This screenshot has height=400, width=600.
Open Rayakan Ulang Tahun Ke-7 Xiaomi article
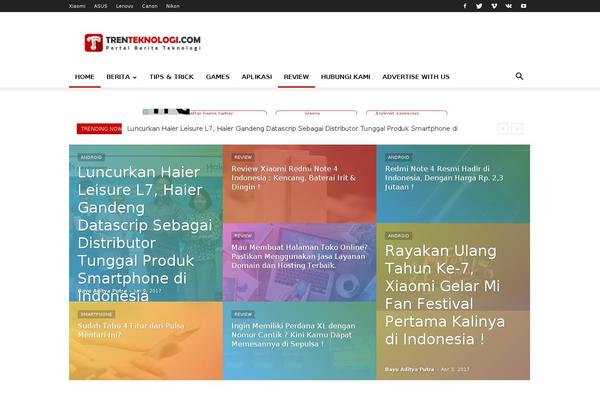[445, 295]
